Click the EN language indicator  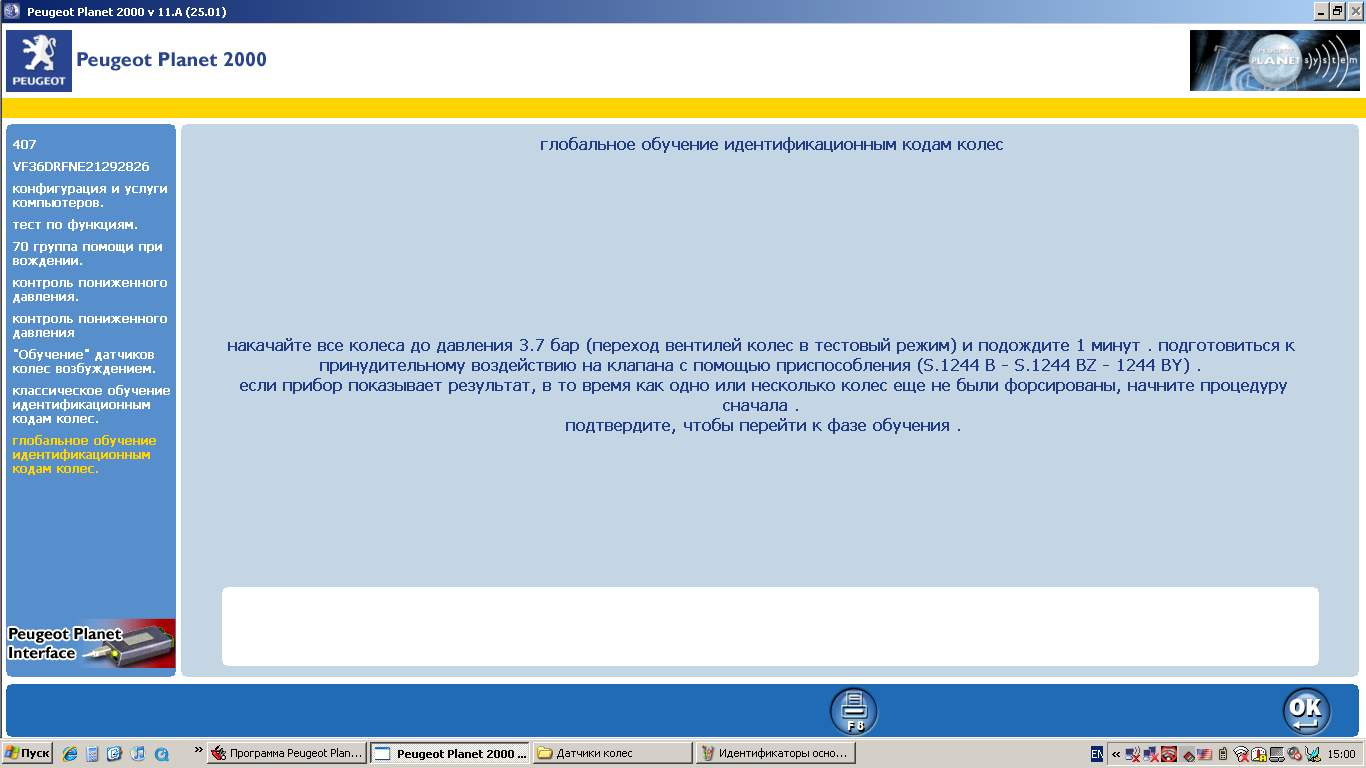1097,754
